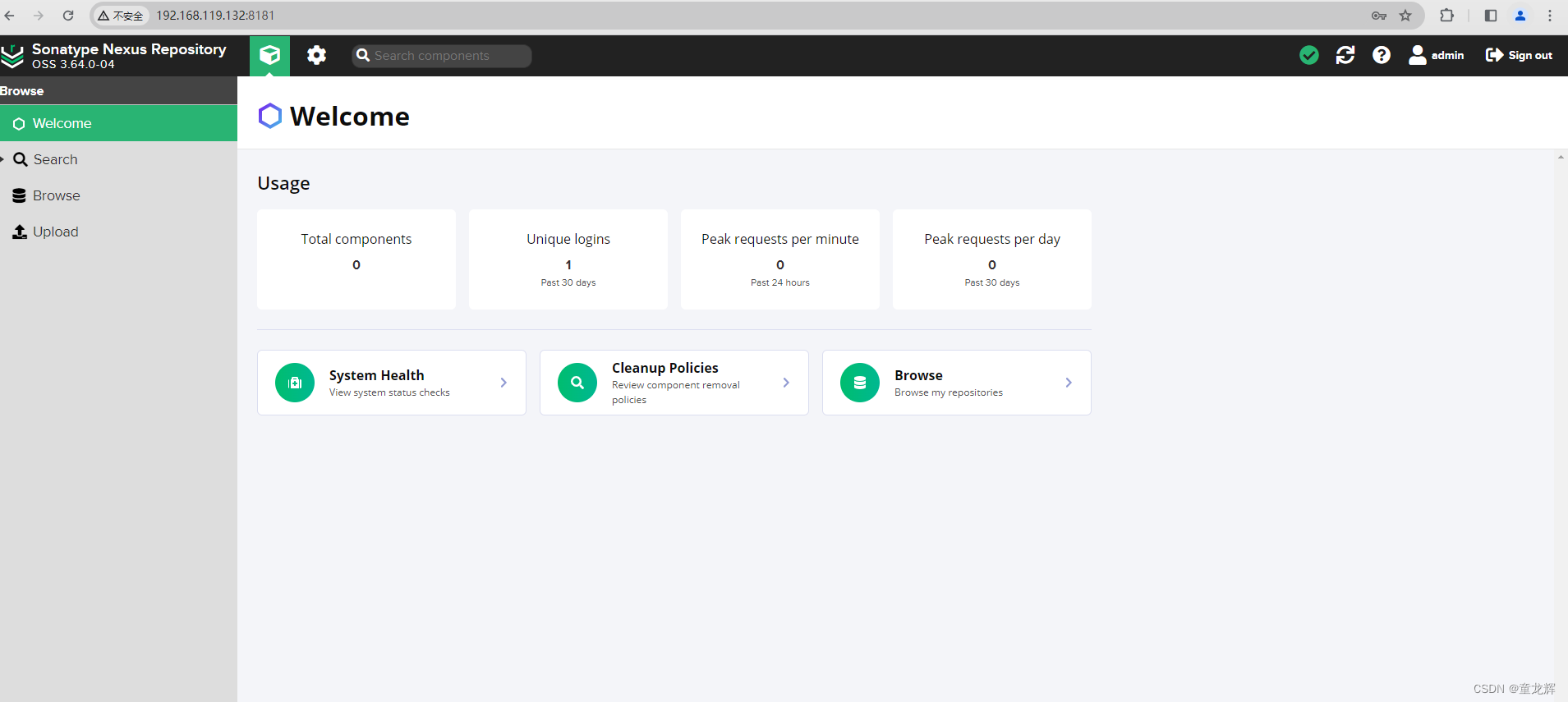This screenshot has height=702, width=1568.
Task: Click the System Health card chevron
Action: pos(504,383)
